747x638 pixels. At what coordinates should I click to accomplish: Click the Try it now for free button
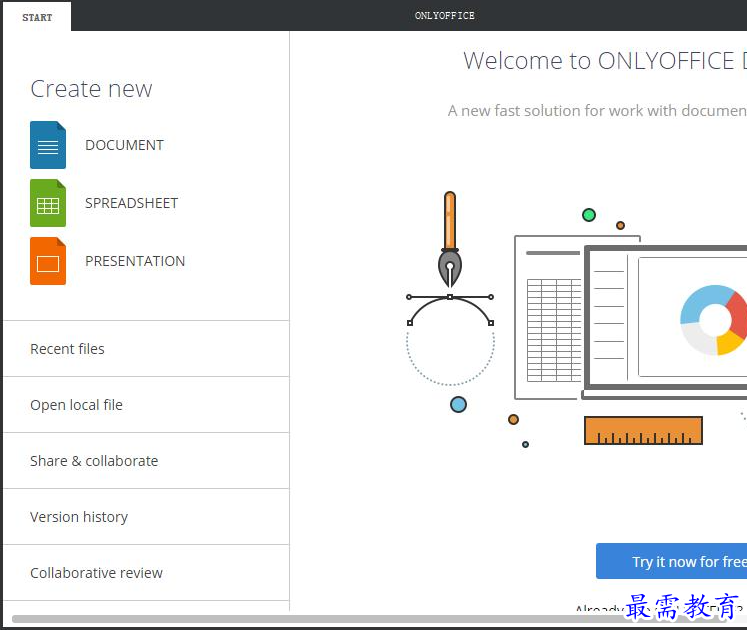coord(671,561)
